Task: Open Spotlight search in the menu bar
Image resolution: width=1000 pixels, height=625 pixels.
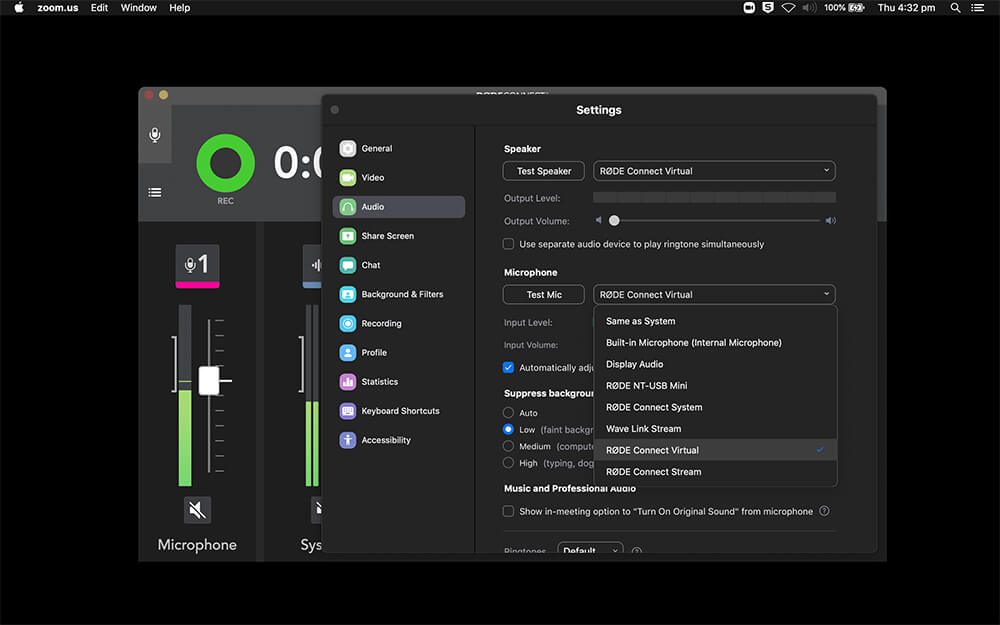Action: pyautogui.click(x=955, y=8)
